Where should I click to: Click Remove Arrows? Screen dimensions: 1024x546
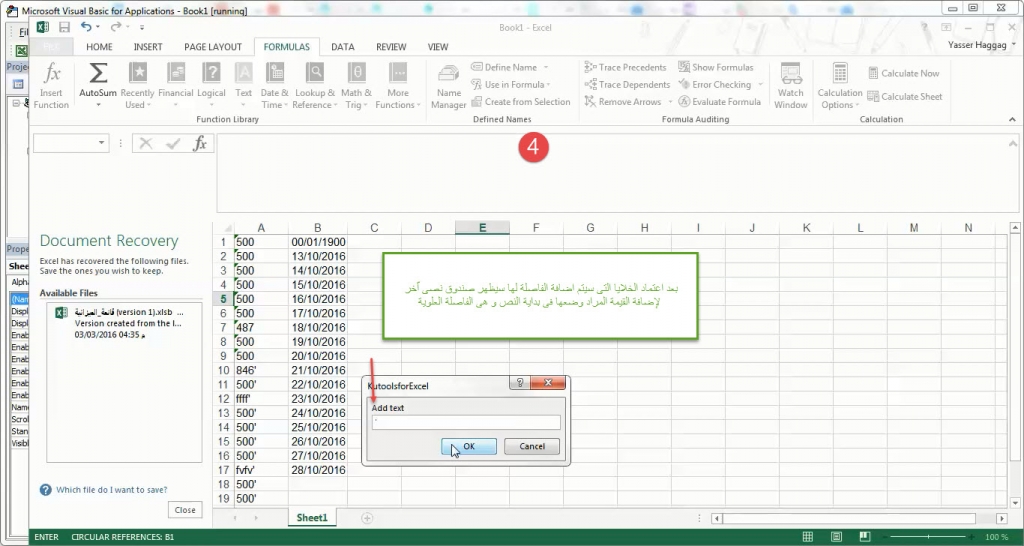pyautogui.click(x=623, y=101)
